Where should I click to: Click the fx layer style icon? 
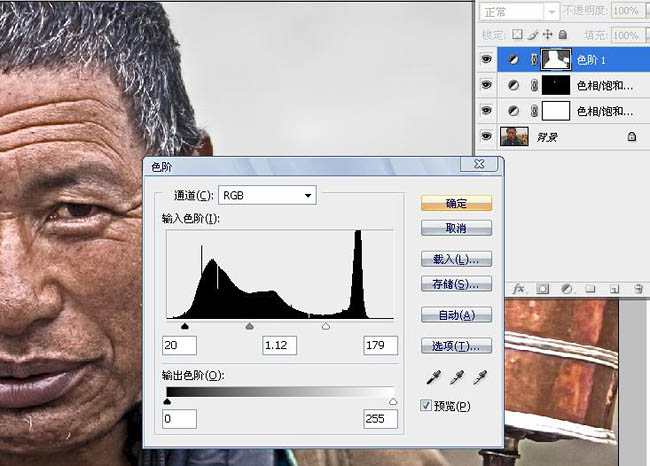click(519, 288)
